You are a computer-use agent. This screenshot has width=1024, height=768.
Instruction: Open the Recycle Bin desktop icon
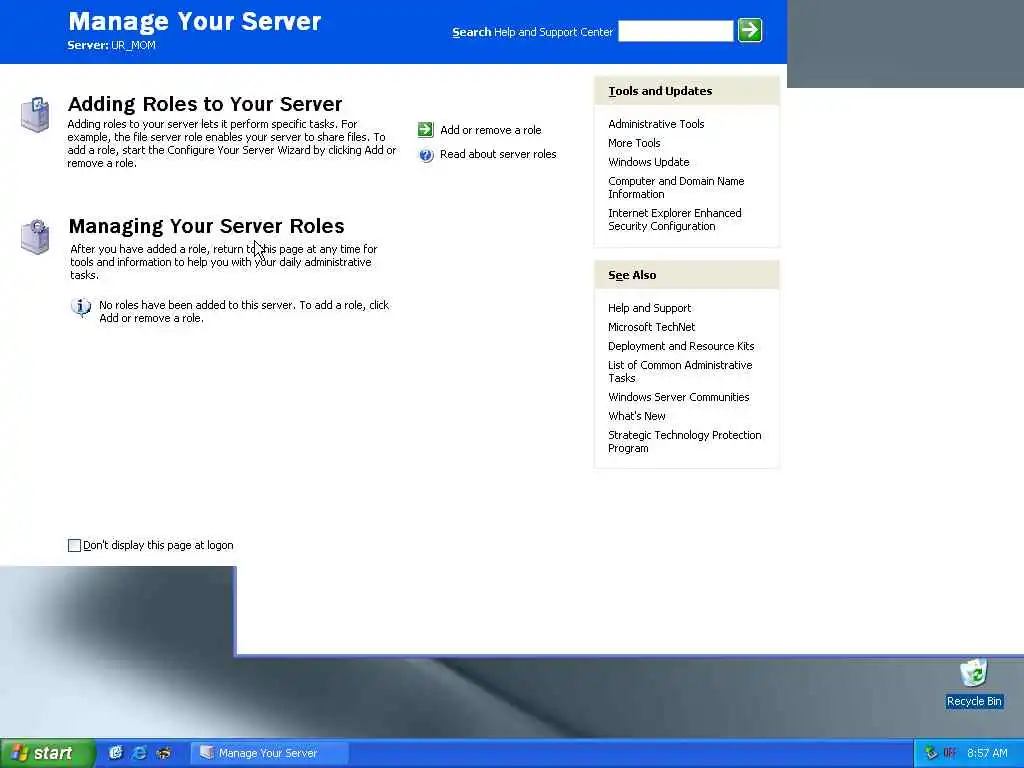pos(974,683)
